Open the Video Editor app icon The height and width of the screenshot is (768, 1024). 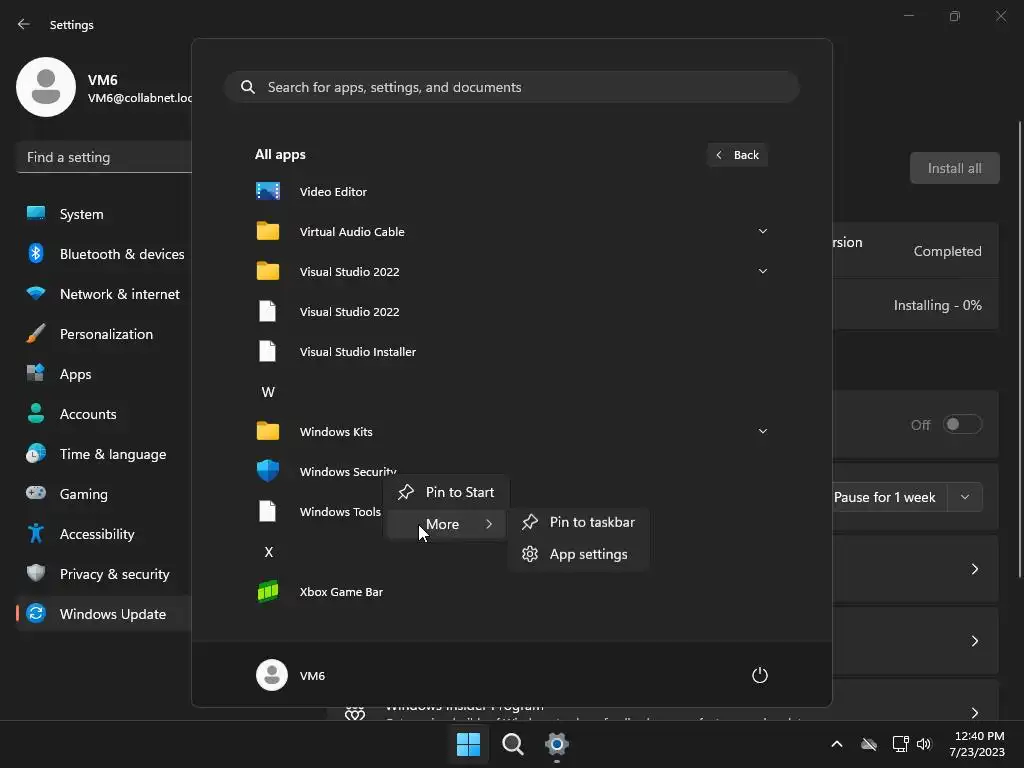click(x=268, y=191)
